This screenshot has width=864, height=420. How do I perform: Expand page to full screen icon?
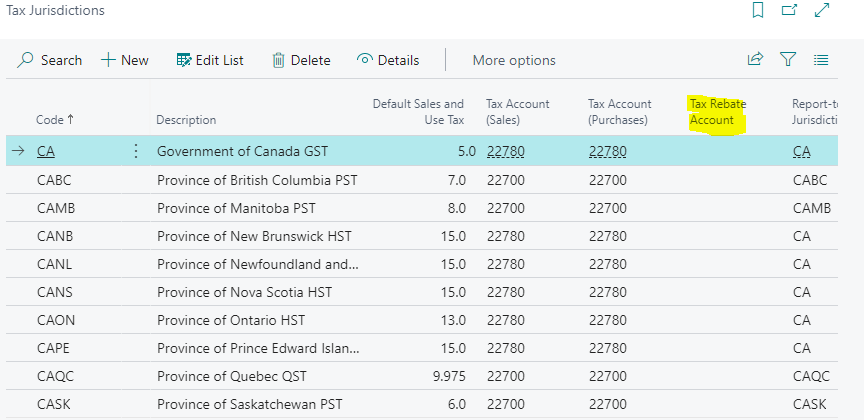coord(822,11)
